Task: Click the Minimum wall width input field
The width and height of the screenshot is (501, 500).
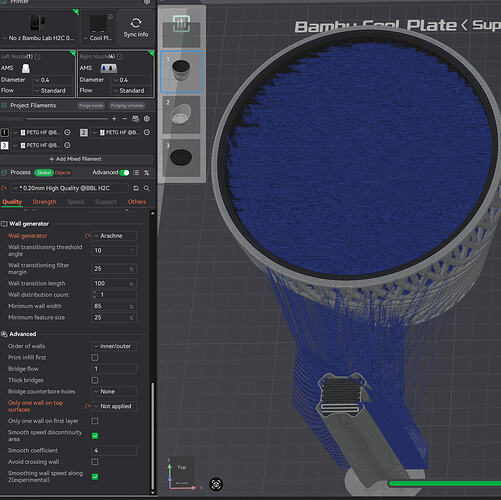Action: click(113, 306)
